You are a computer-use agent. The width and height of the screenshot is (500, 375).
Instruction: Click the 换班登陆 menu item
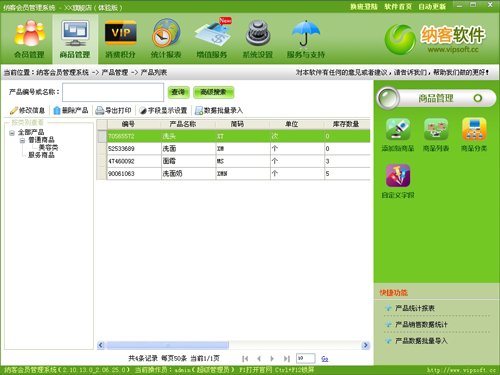tap(364, 7)
